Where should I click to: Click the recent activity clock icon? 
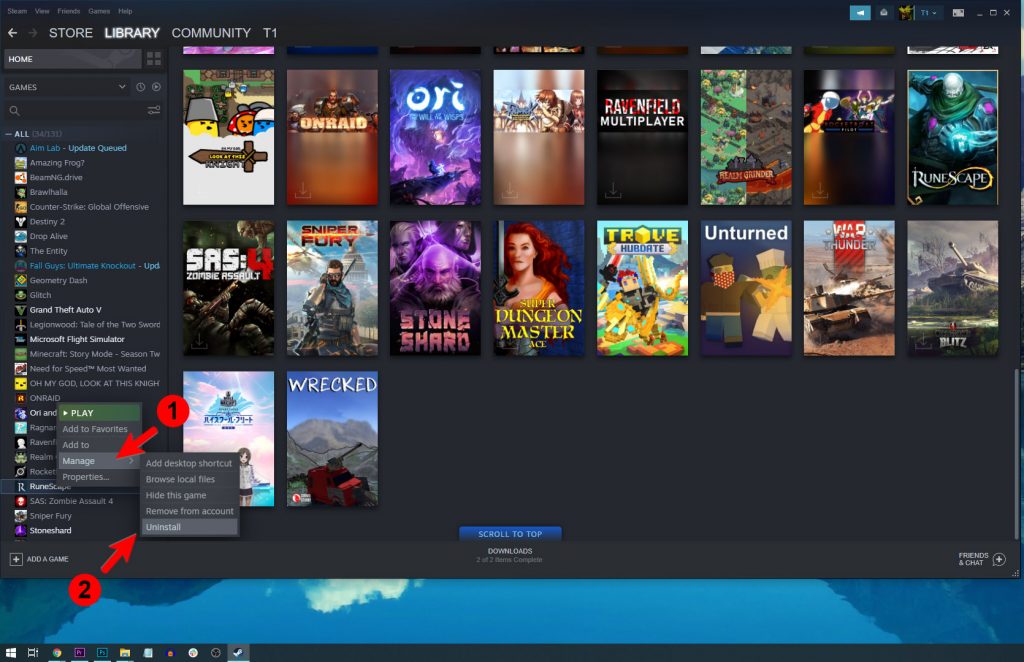[x=140, y=87]
